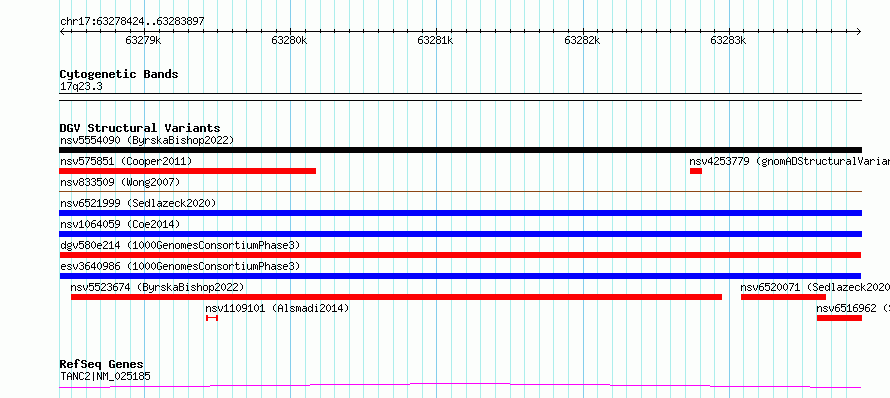Viewport: 890px width, 398px height.
Task: Open the dgv580e214 1000Genomes label
Action: 180,245
